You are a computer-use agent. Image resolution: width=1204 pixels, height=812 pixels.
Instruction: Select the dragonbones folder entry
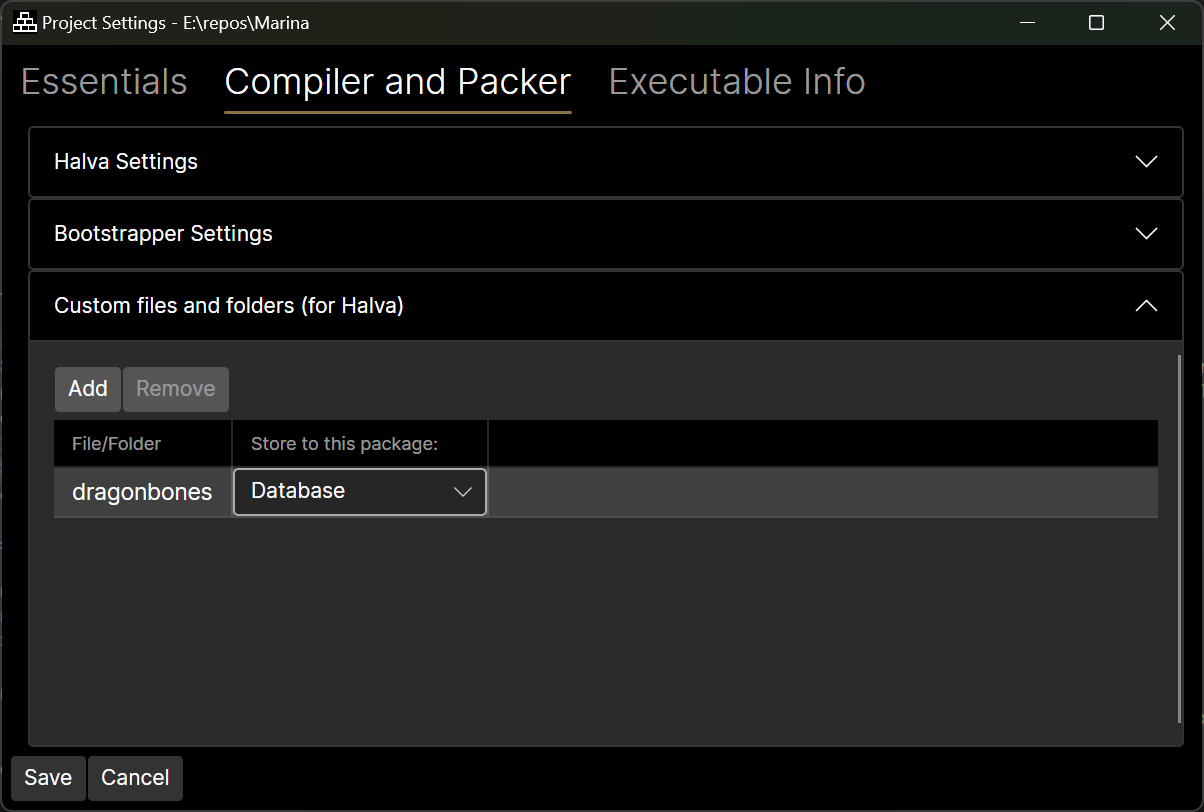tap(142, 492)
